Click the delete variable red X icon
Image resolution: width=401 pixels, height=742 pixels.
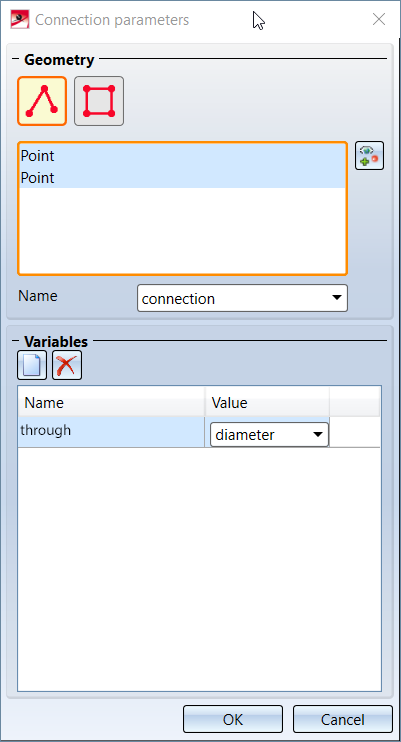pos(67,365)
